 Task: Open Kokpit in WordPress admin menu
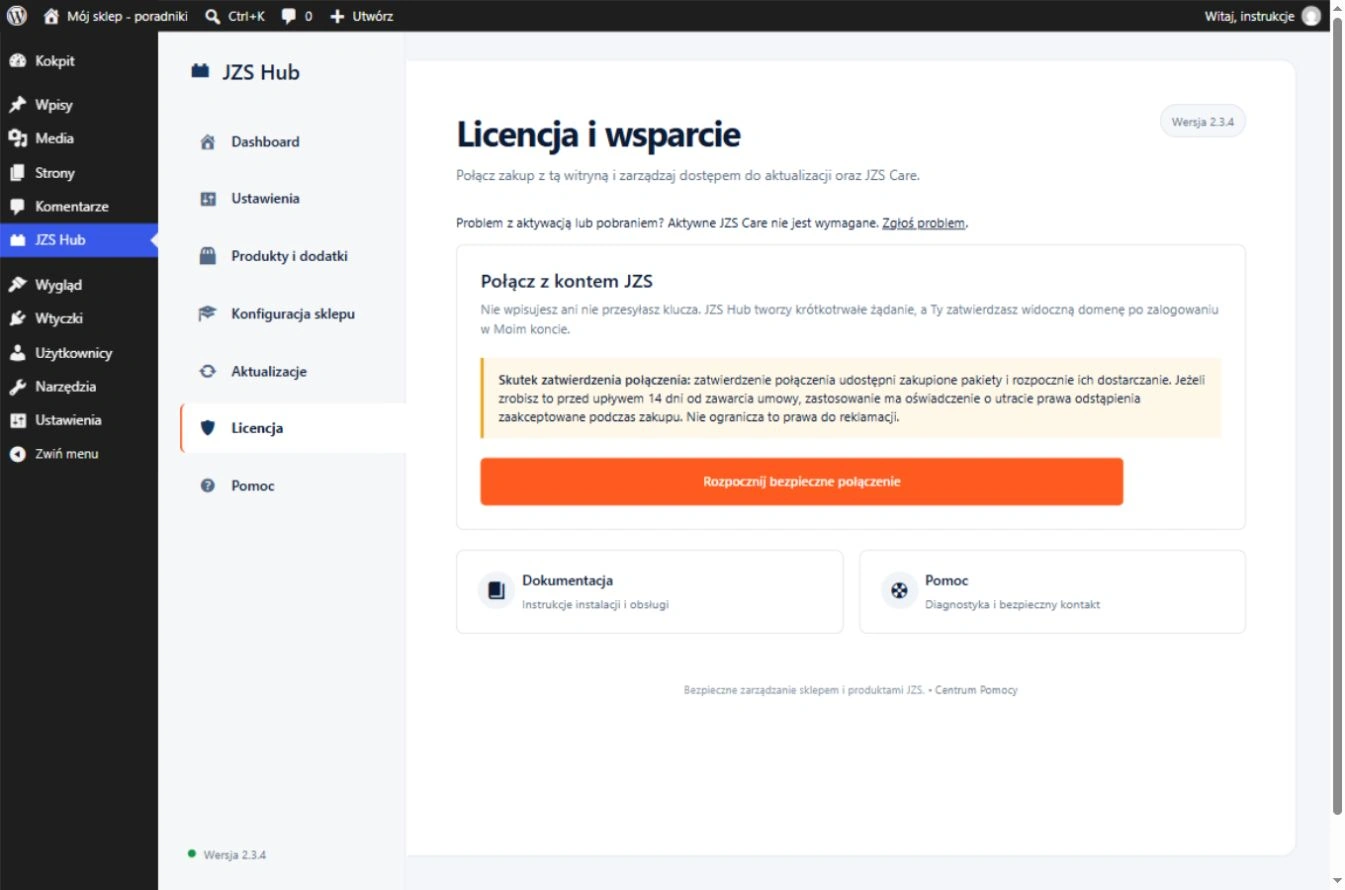[79, 61]
